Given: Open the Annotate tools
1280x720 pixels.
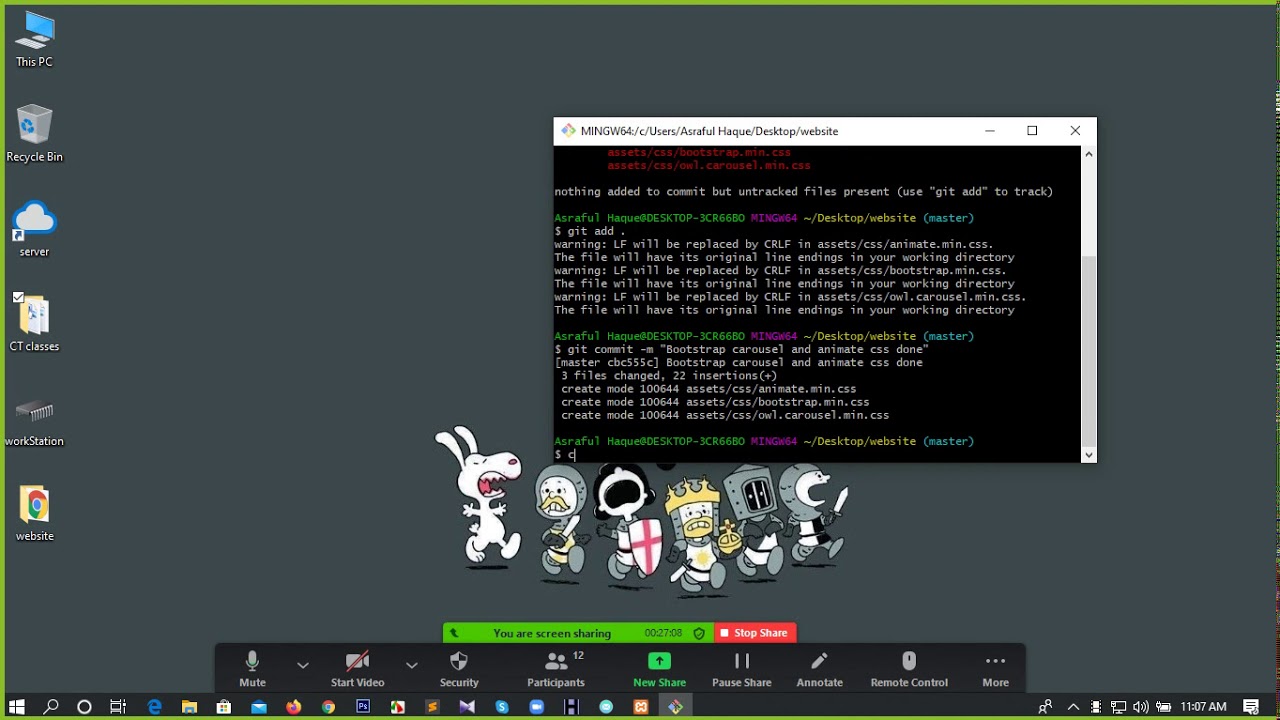Looking at the screenshot, I should [819, 668].
